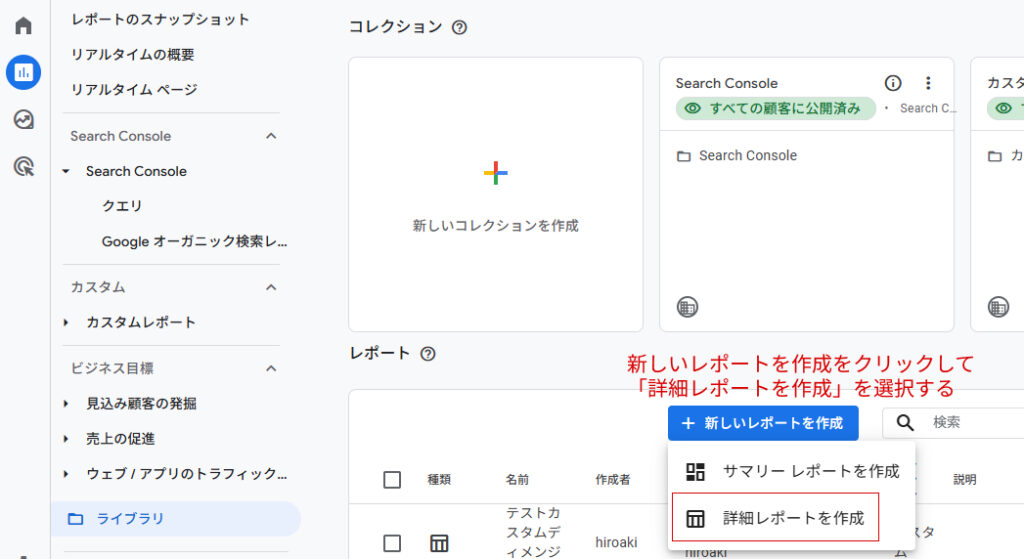Click help icon next to レポート heading

point(428,353)
